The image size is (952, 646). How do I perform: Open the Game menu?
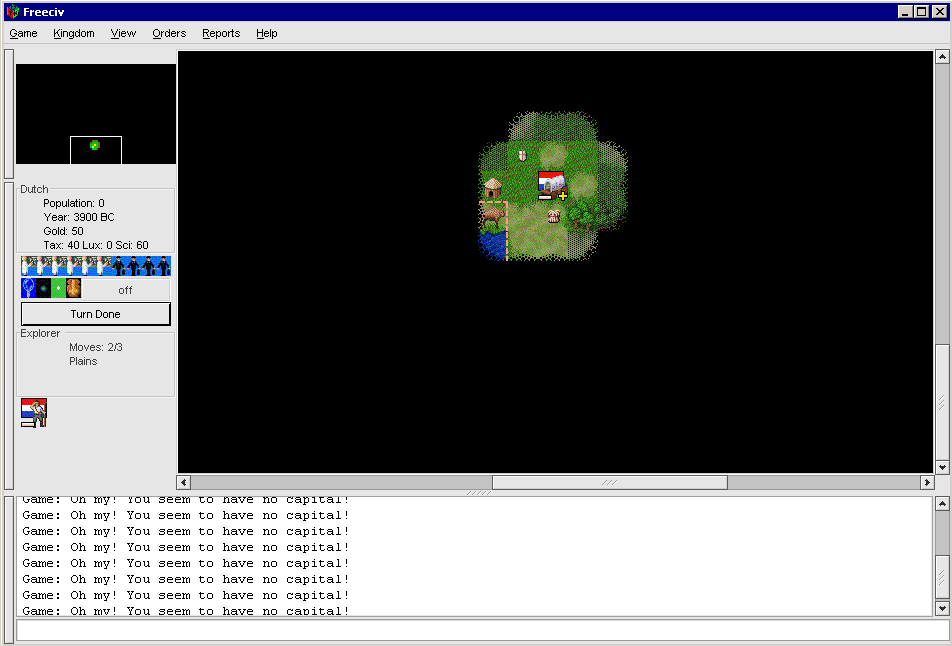tap(23, 33)
